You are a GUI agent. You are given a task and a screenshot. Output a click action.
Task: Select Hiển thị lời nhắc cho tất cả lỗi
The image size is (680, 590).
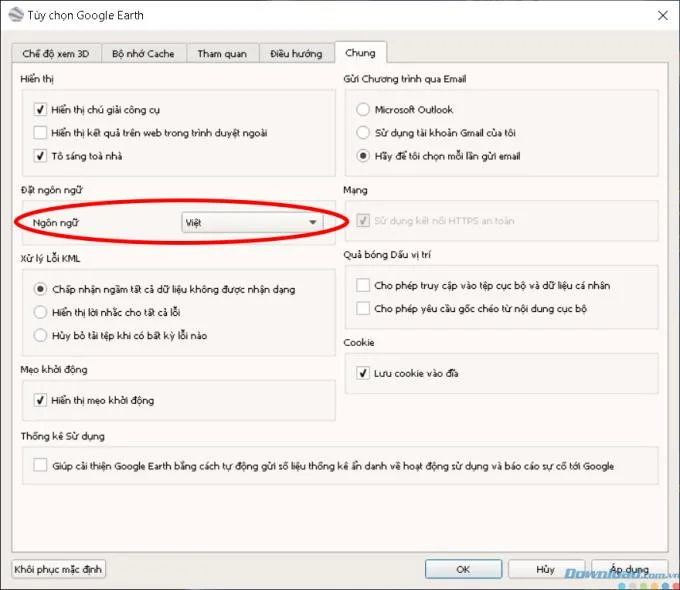point(41,312)
